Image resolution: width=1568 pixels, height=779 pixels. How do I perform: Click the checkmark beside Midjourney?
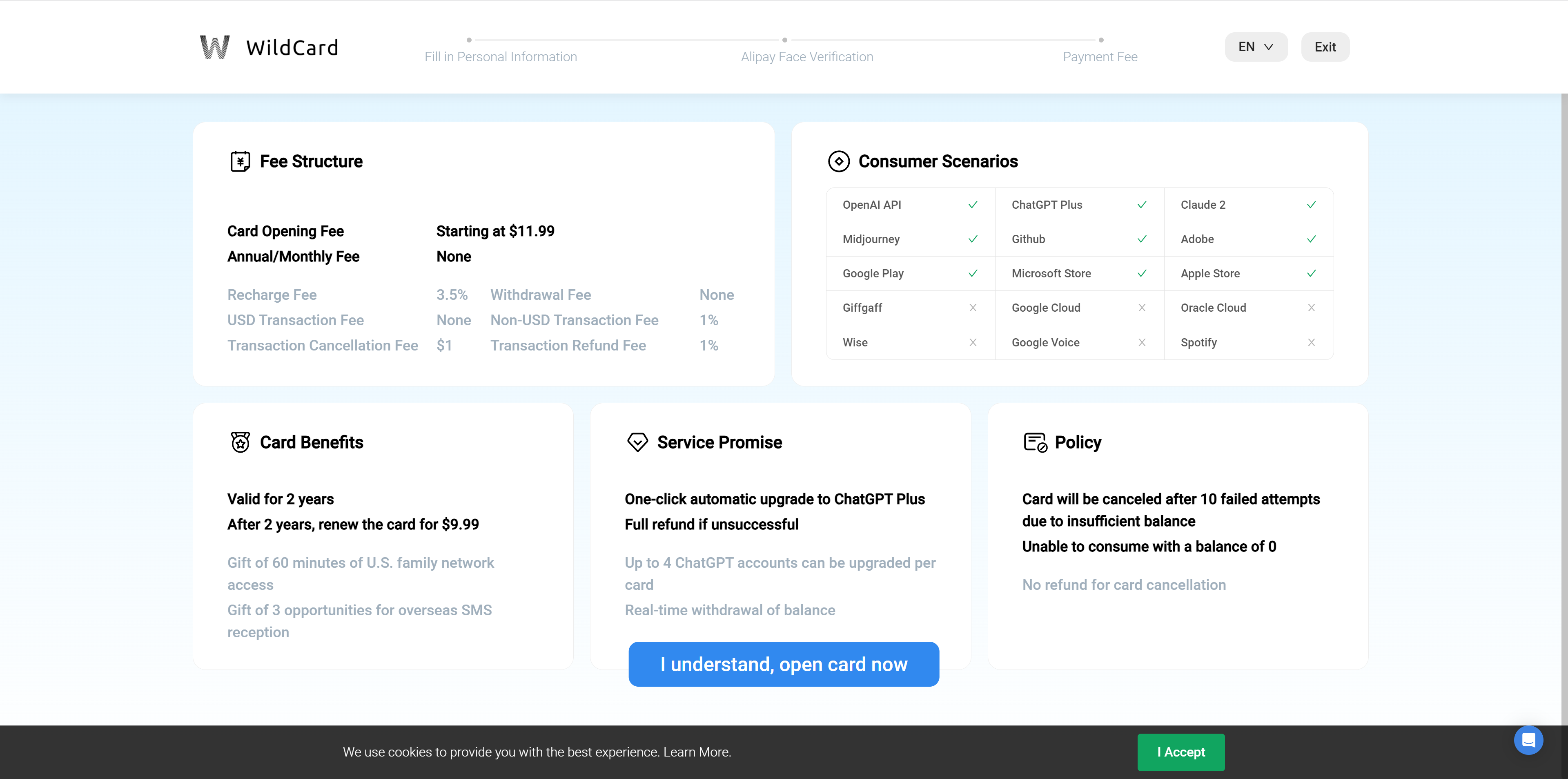tap(973, 239)
